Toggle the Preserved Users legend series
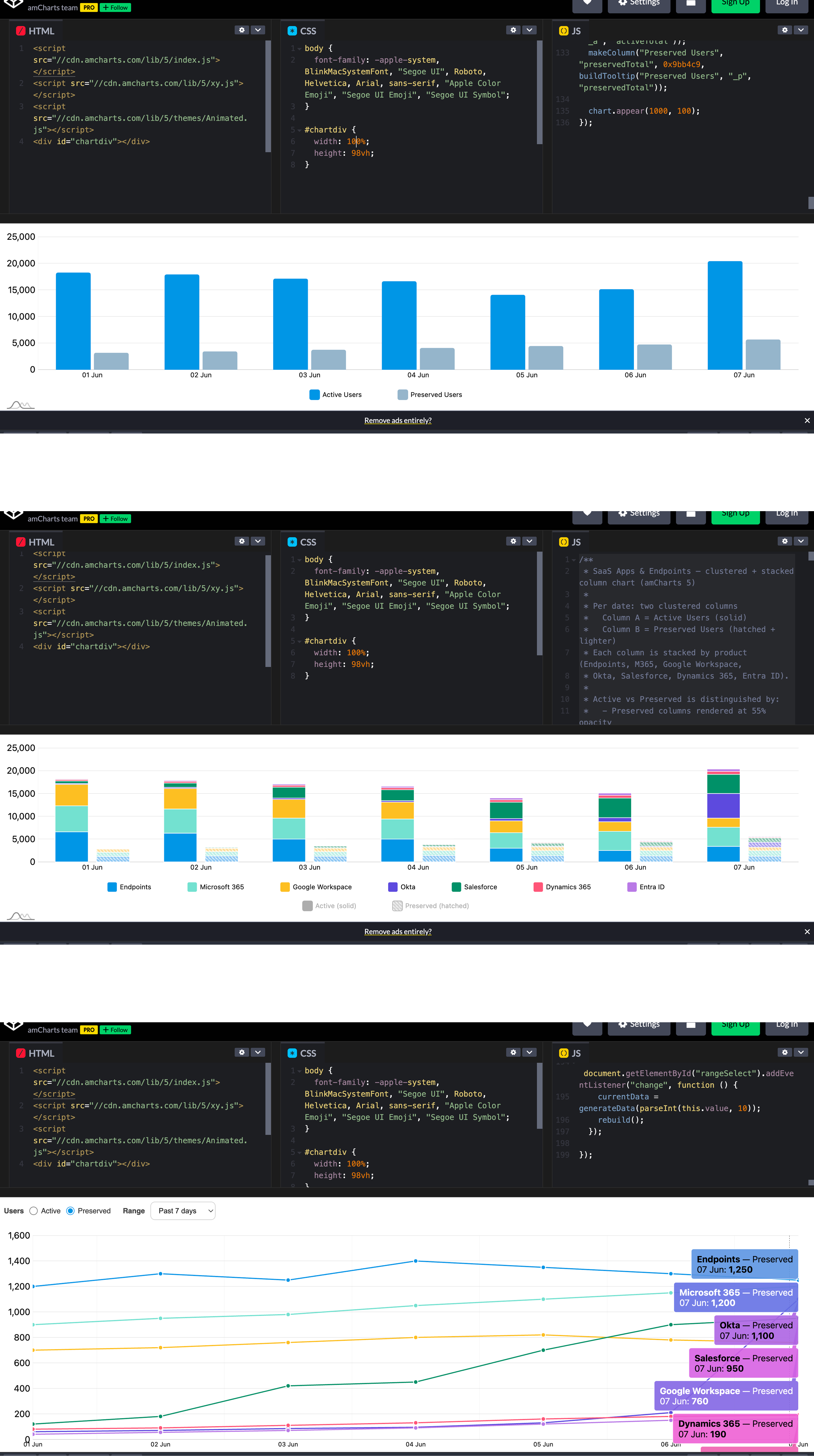The height and width of the screenshot is (1456, 814). point(430,394)
